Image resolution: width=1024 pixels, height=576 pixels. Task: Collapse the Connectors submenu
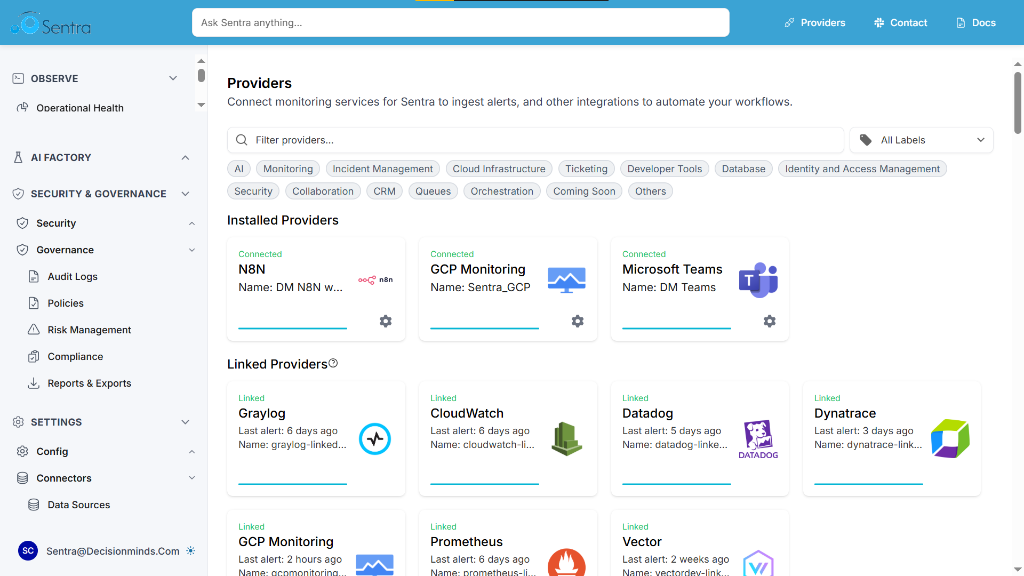point(192,478)
